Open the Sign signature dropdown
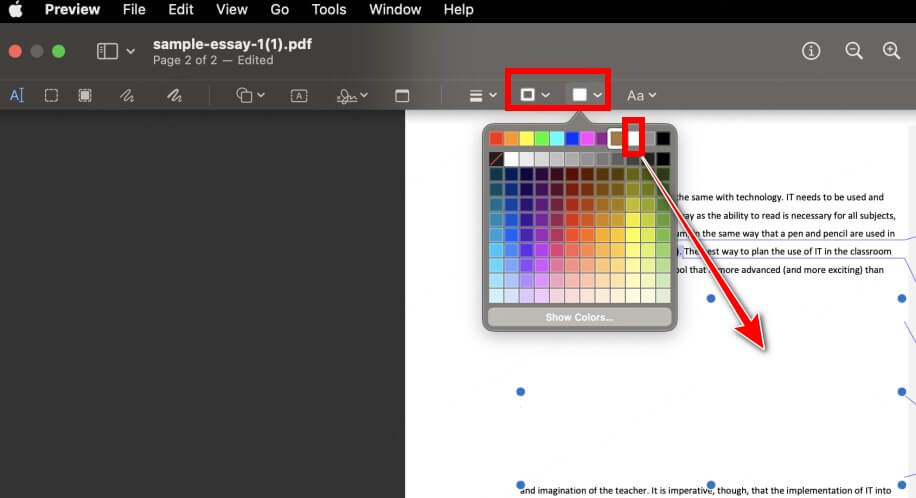The width and height of the screenshot is (916, 498). (351, 95)
